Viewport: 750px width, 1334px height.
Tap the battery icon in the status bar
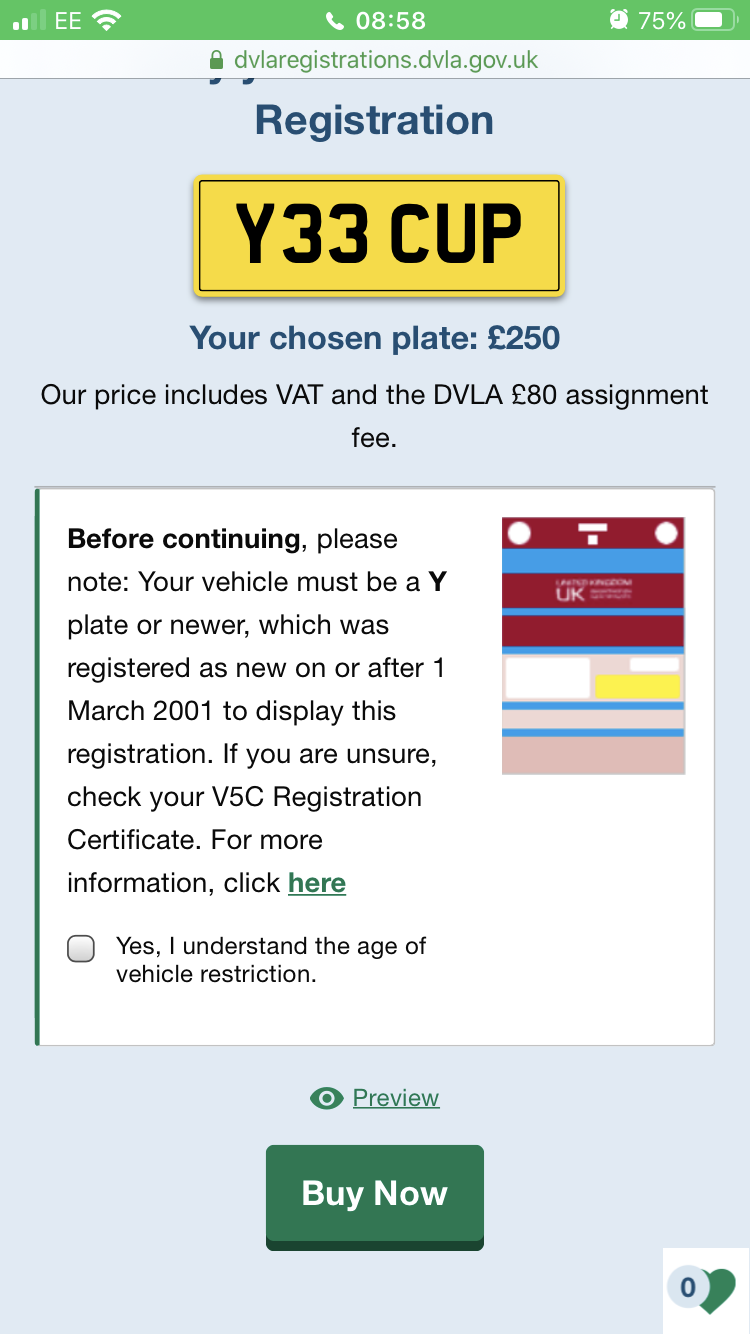click(x=714, y=20)
